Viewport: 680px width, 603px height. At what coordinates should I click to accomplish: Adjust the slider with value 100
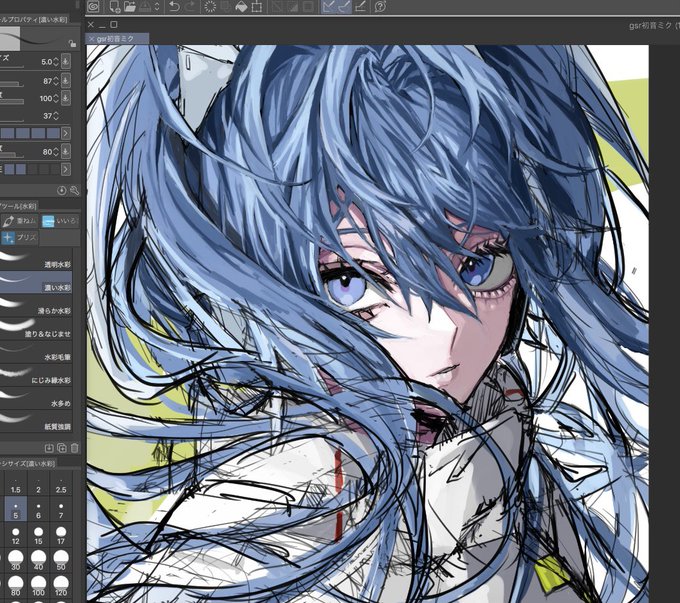click(12, 102)
